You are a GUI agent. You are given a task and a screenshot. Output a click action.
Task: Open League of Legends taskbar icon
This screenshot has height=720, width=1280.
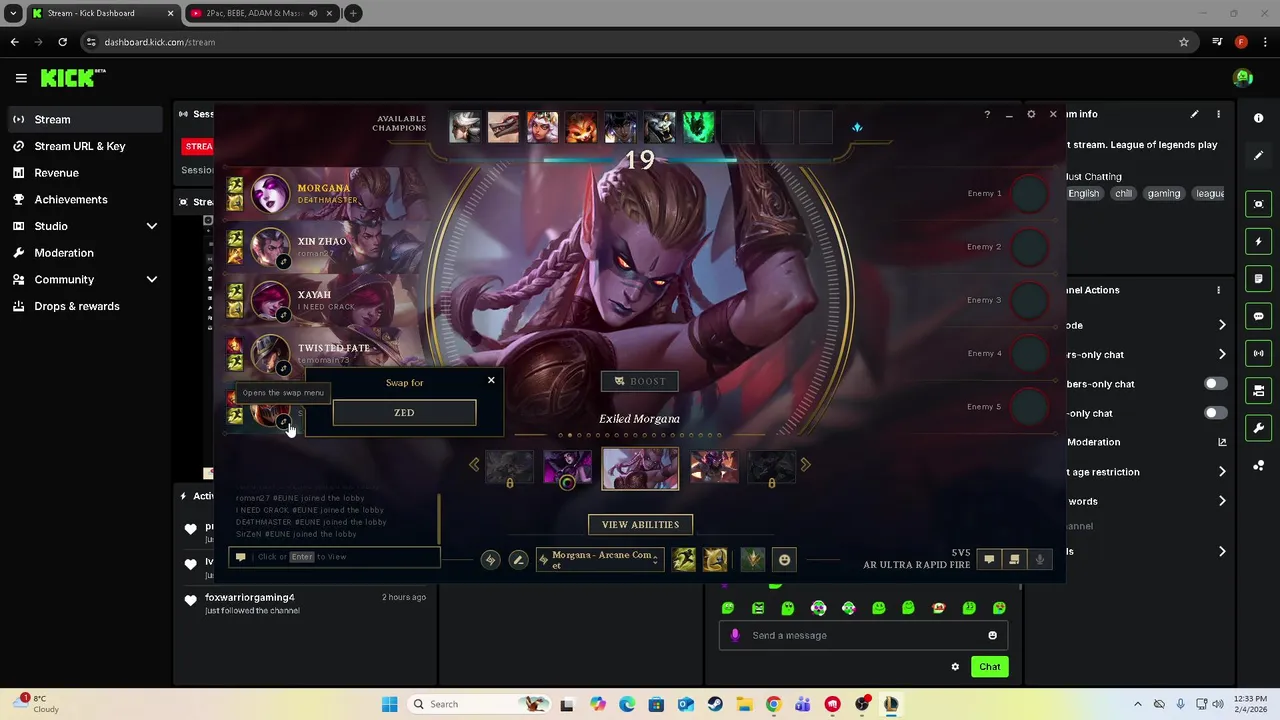pos(891,704)
